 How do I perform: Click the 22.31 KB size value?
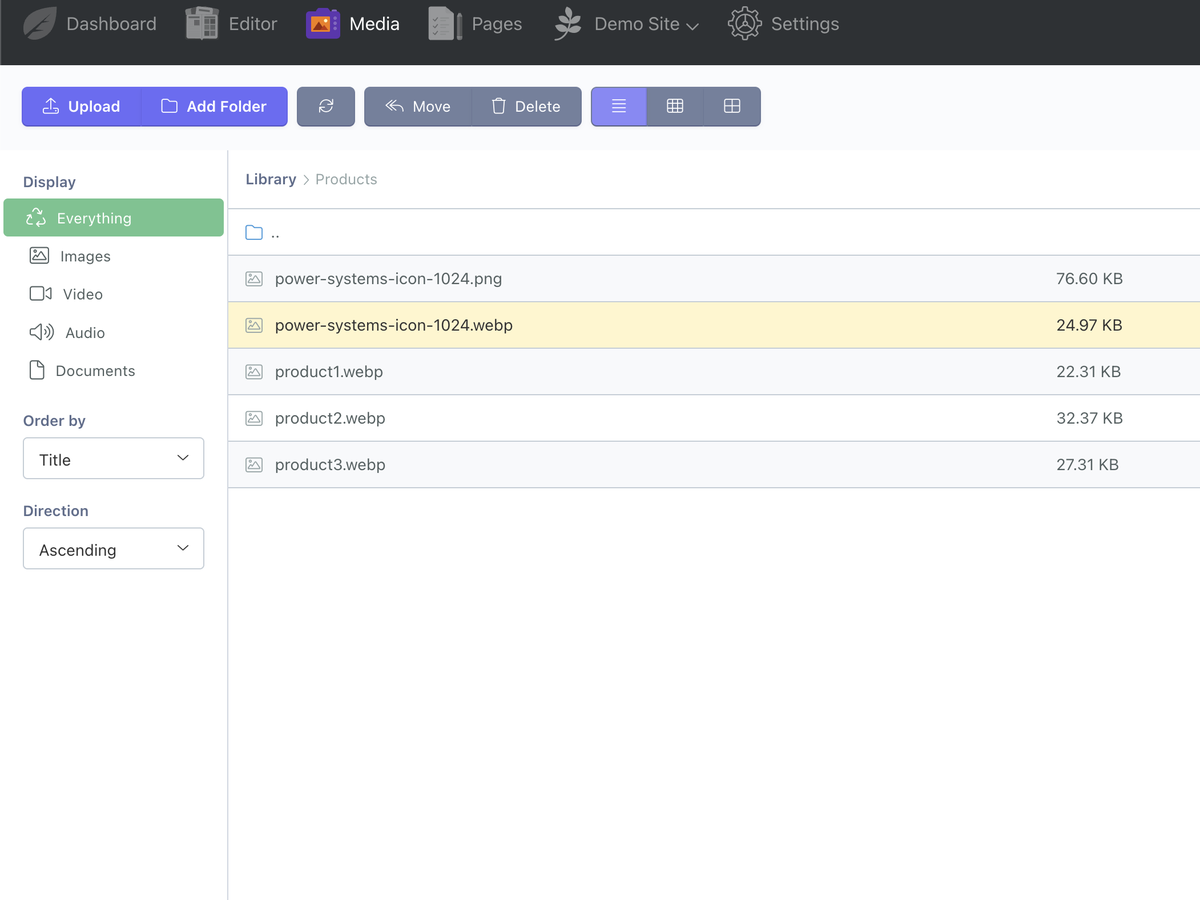[x=1088, y=372]
